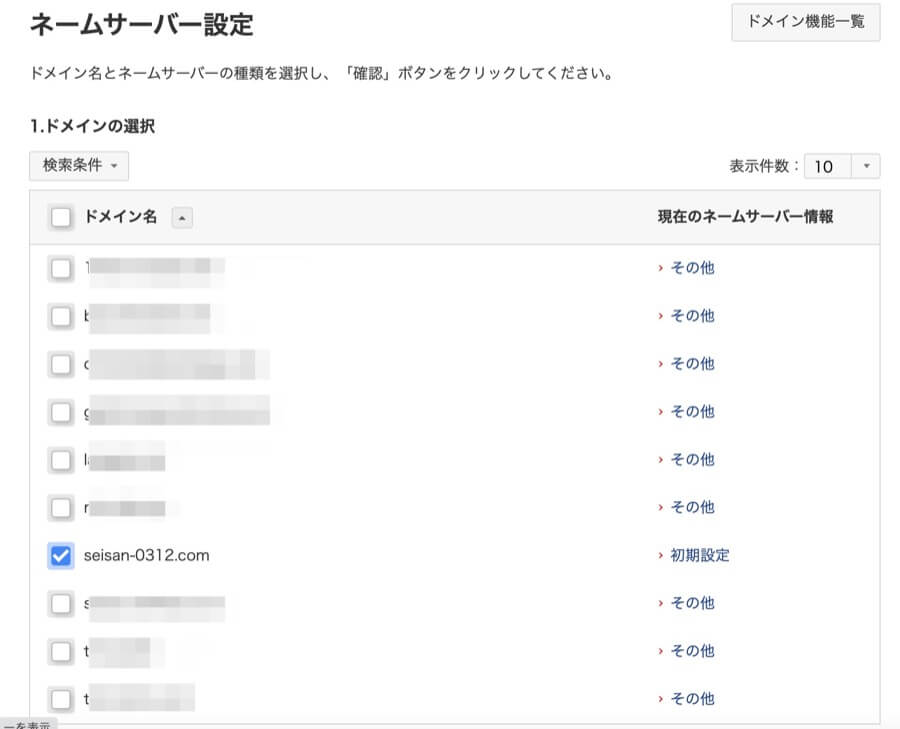The image size is (900, 729).
Task: Open ドメイン機能一覧 button
Action: [x=806, y=21]
